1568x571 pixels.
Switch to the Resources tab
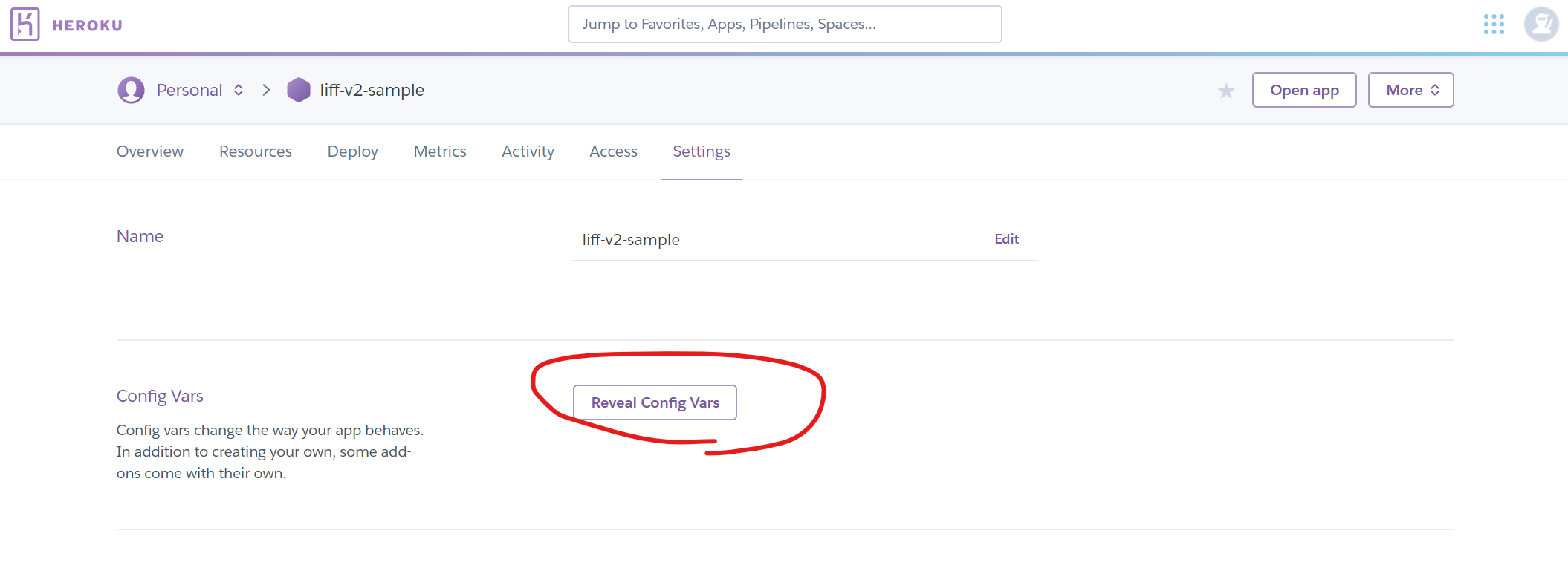(x=256, y=151)
